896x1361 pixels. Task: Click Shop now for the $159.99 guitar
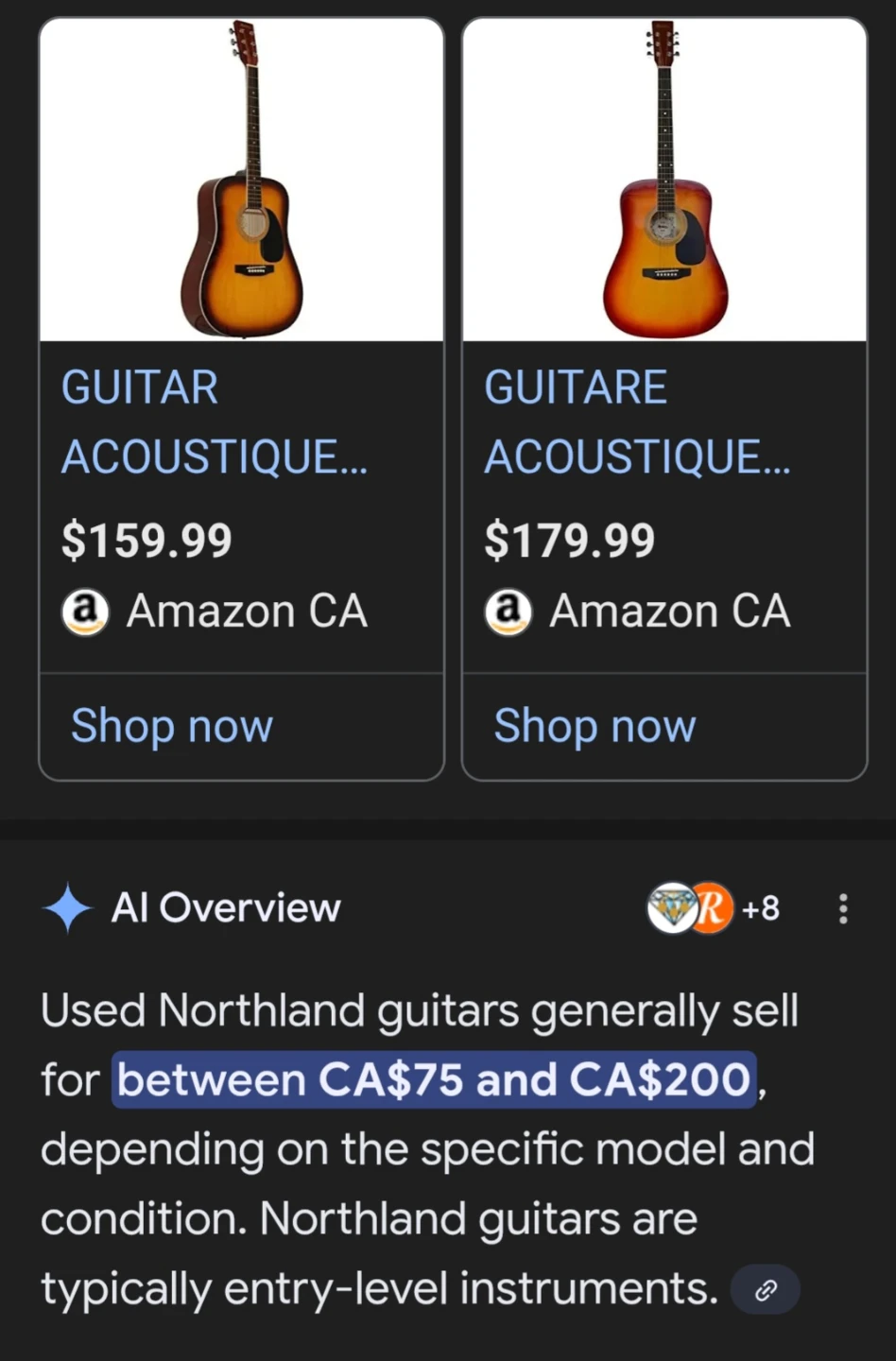pyautogui.click(x=172, y=726)
